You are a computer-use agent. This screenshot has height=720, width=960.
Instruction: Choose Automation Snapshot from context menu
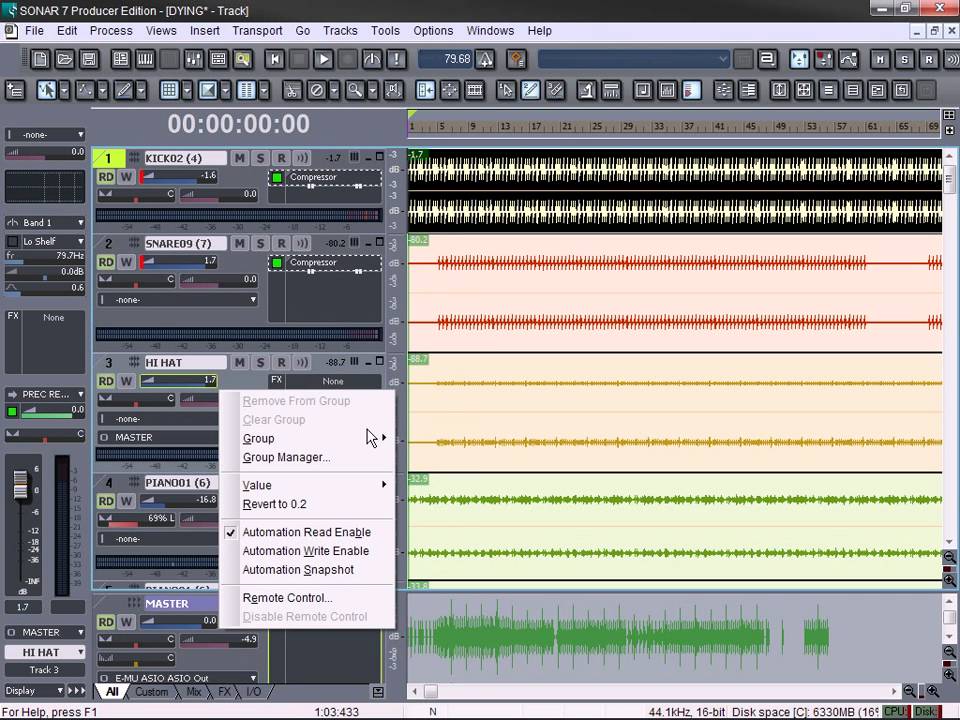298,570
